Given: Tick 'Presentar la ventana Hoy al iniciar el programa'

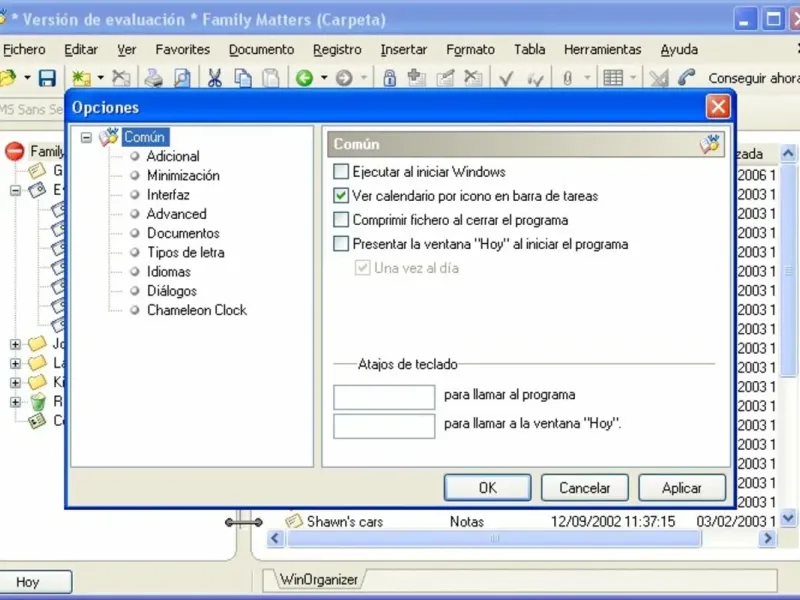Looking at the screenshot, I should pyautogui.click(x=341, y=243).
